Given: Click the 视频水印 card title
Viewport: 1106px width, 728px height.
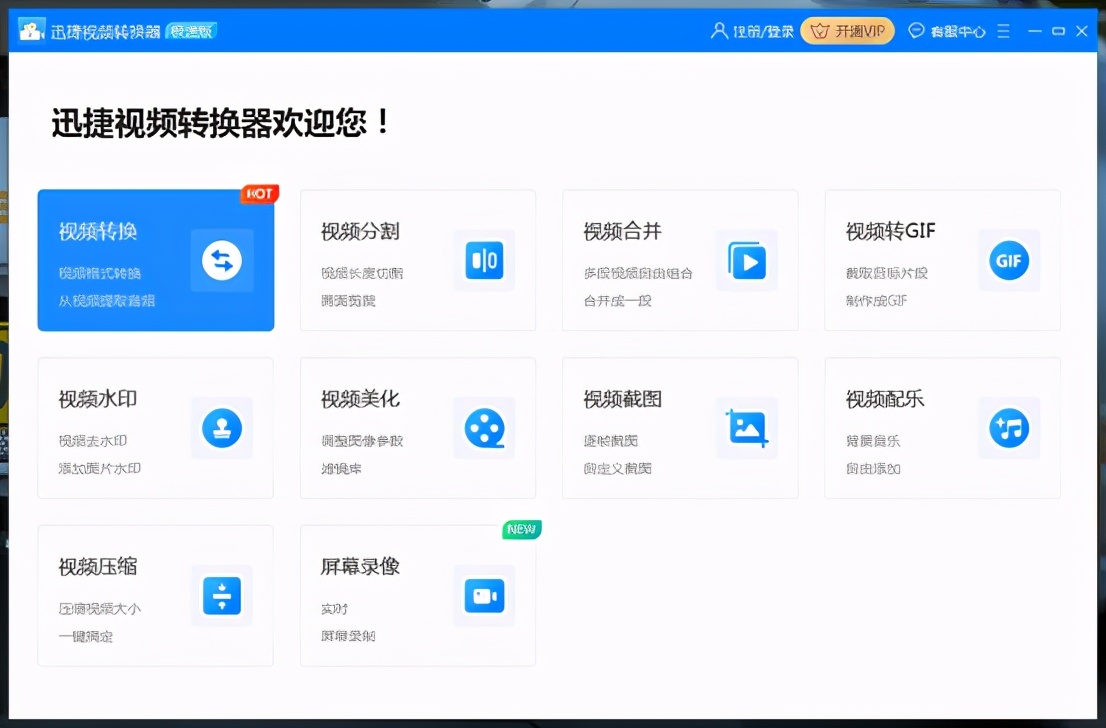Looking at the screenshot, I should pyautogui.click(x=98, y=399).
